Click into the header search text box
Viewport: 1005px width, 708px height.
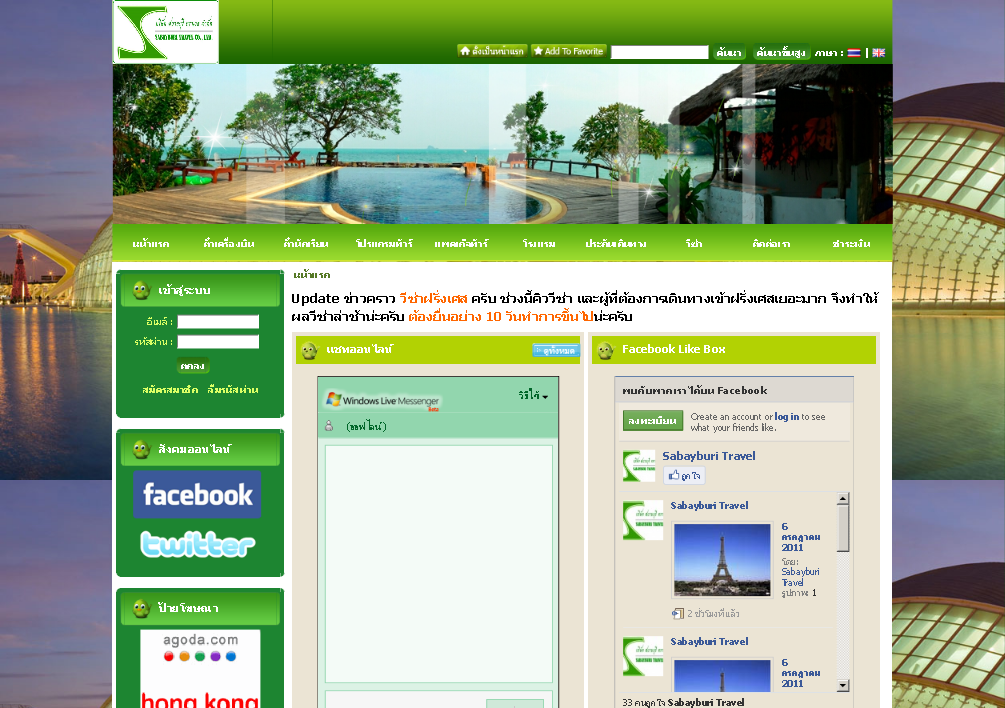point(660,52)
